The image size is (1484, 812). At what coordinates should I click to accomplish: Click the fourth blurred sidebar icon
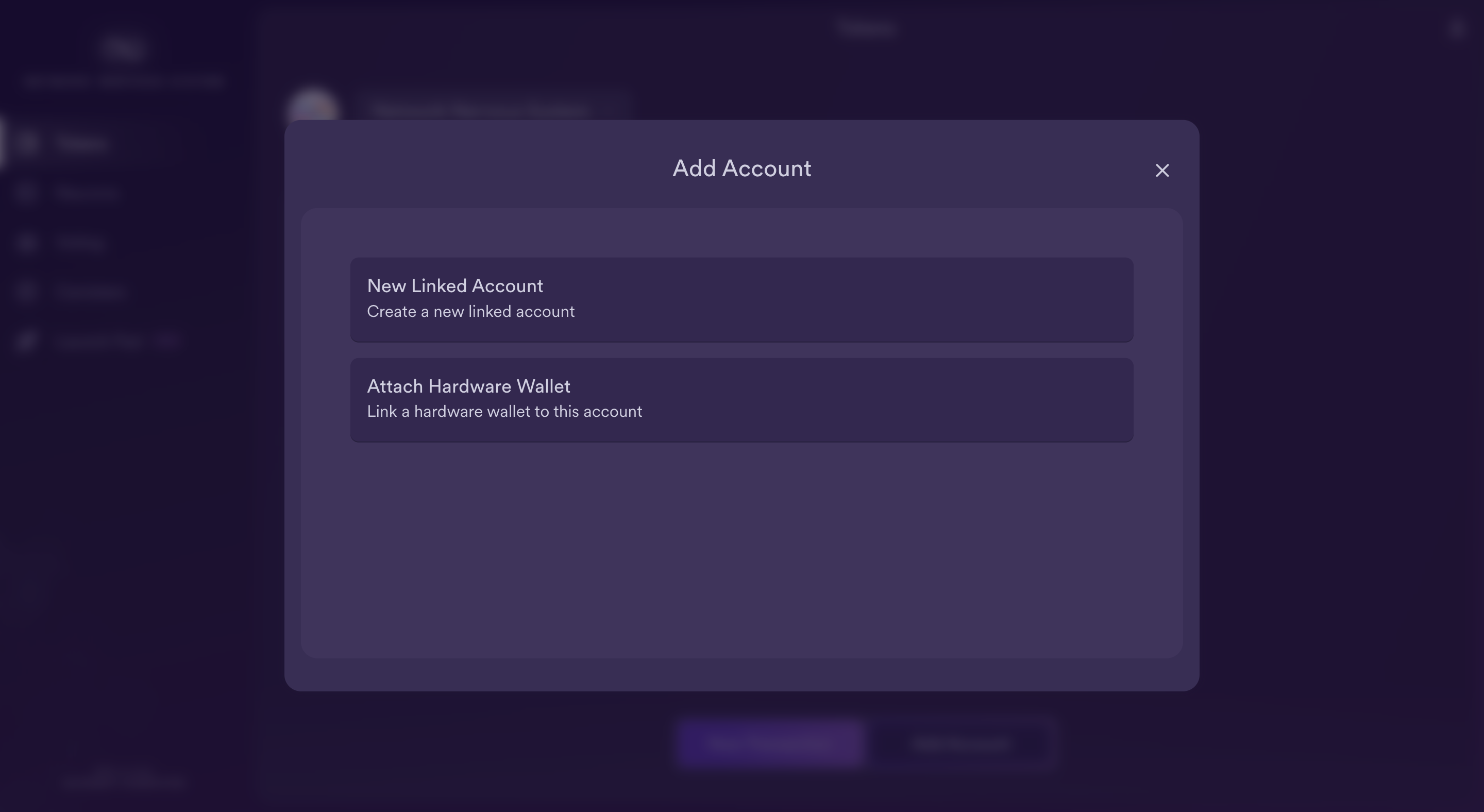pyautogui.click(x=26, y=292)
